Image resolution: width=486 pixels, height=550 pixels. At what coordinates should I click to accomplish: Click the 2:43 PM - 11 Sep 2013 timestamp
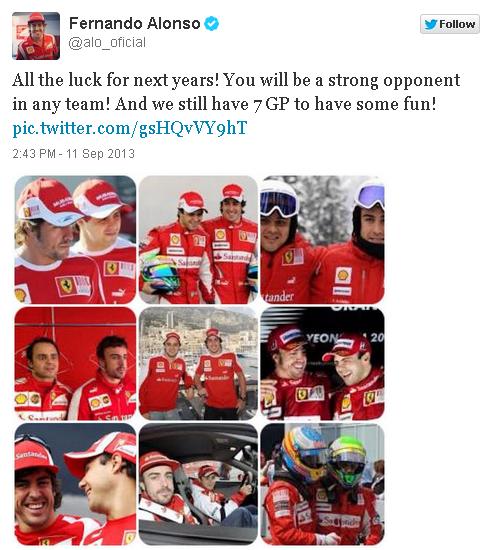[x=73, y=154]
